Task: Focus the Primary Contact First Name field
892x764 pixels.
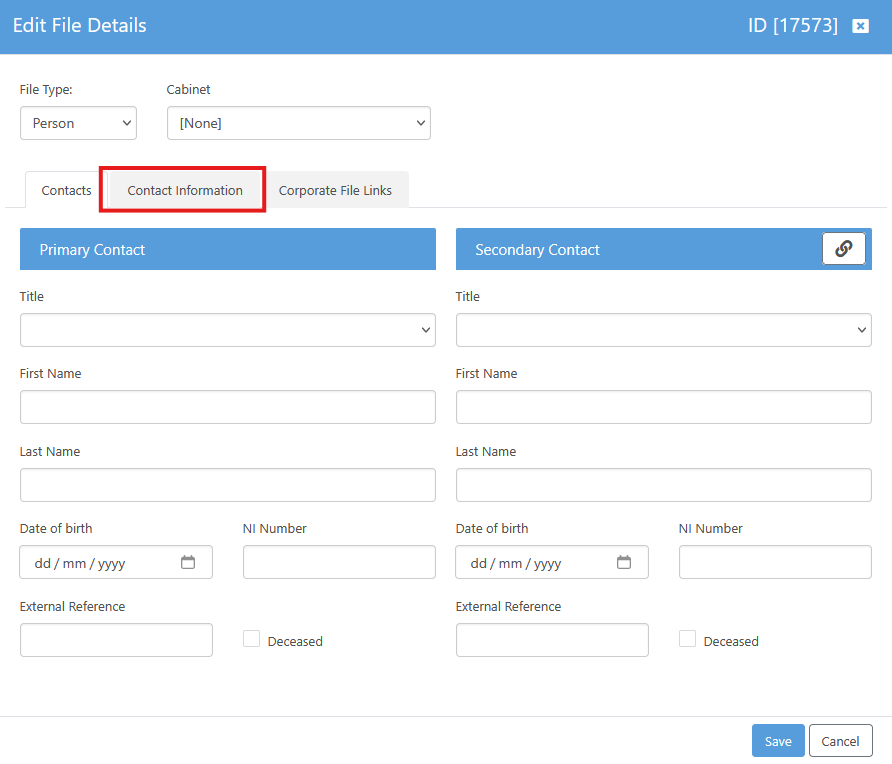Action: click(x=228, y=407)
